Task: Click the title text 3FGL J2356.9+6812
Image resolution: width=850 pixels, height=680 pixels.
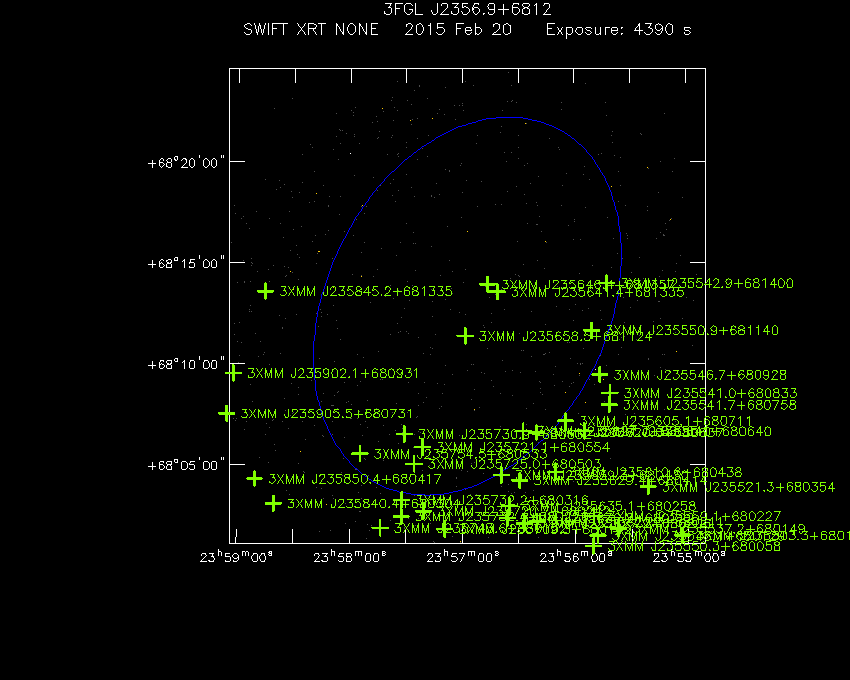Action: coord(467,10)
